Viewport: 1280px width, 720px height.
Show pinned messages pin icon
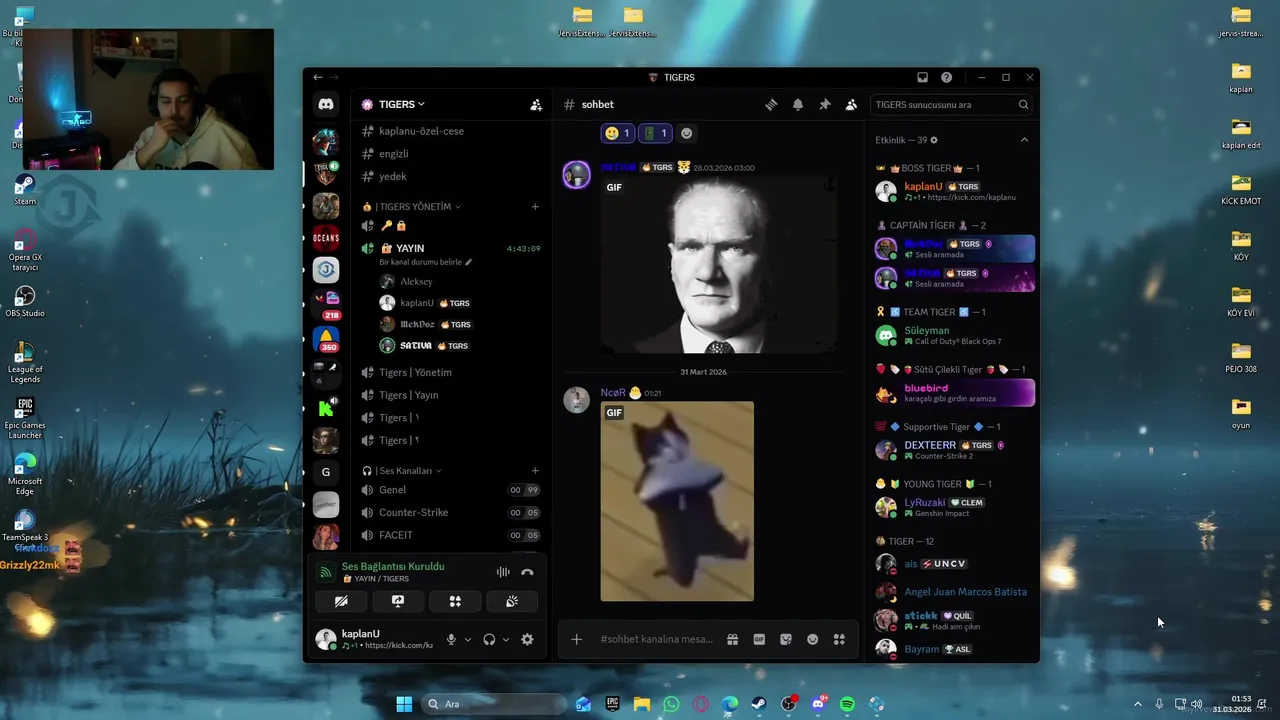[825, 104]
